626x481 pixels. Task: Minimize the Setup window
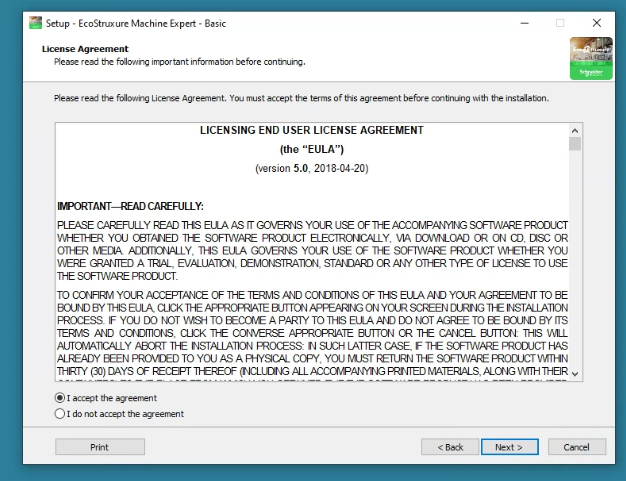point(525,23)
